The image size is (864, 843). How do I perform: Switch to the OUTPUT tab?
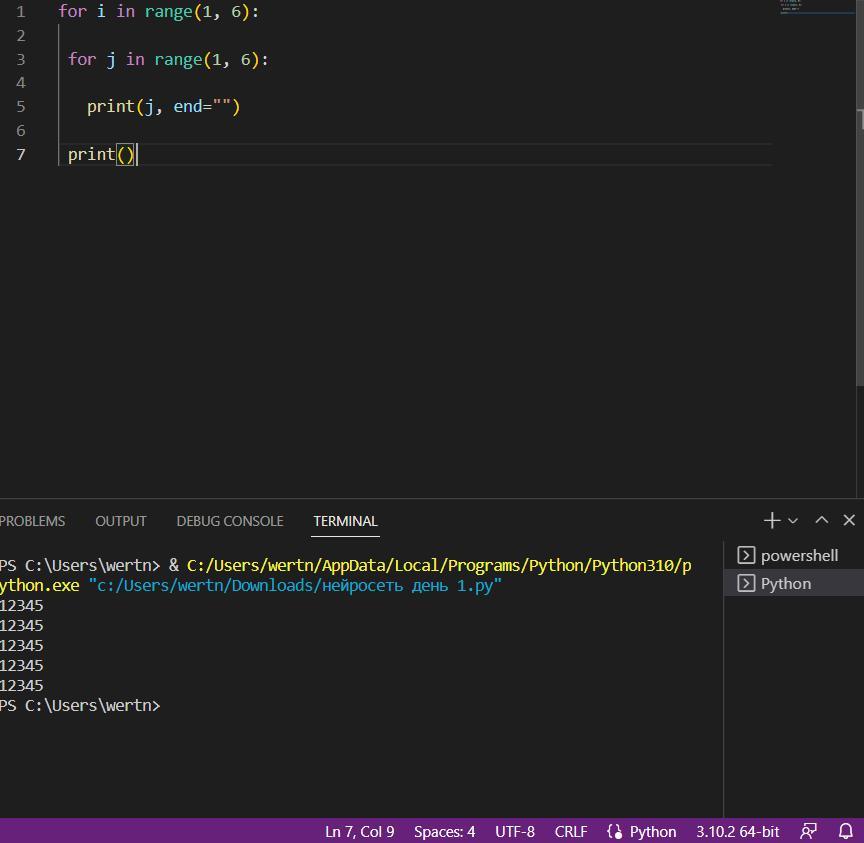120,521
